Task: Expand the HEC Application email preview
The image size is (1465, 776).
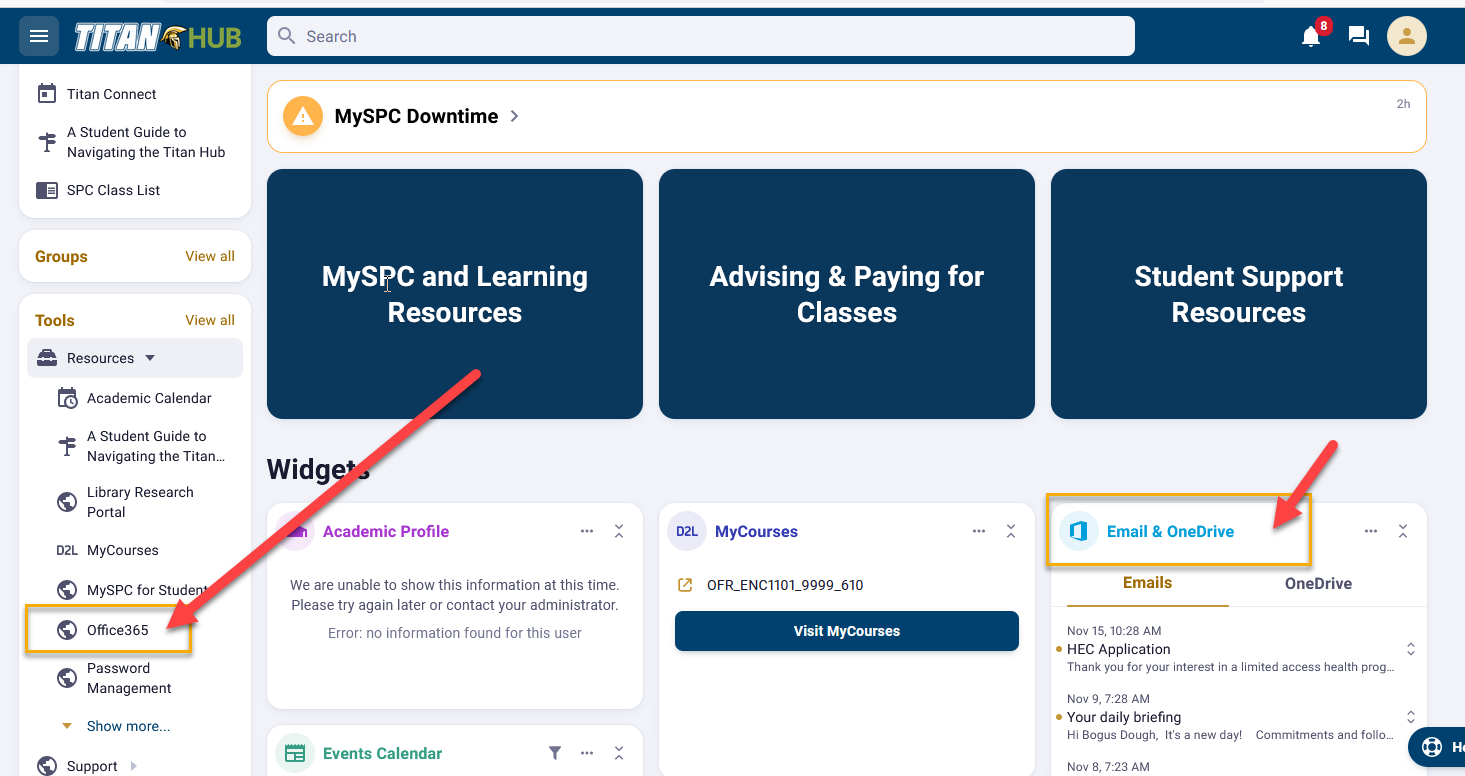Action: [x=1410, y=648]
